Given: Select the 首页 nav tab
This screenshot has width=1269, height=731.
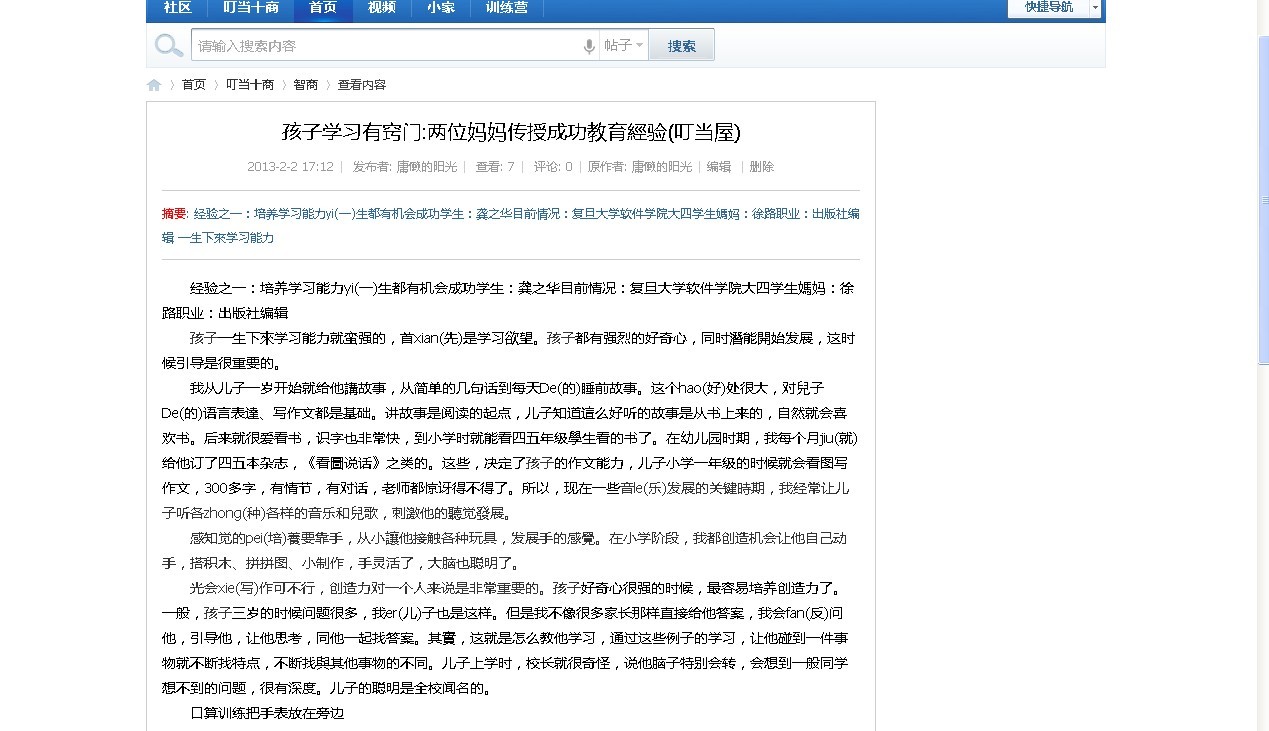Looking at the screenshot, I should pyautogui.click(x=323, y=8).
